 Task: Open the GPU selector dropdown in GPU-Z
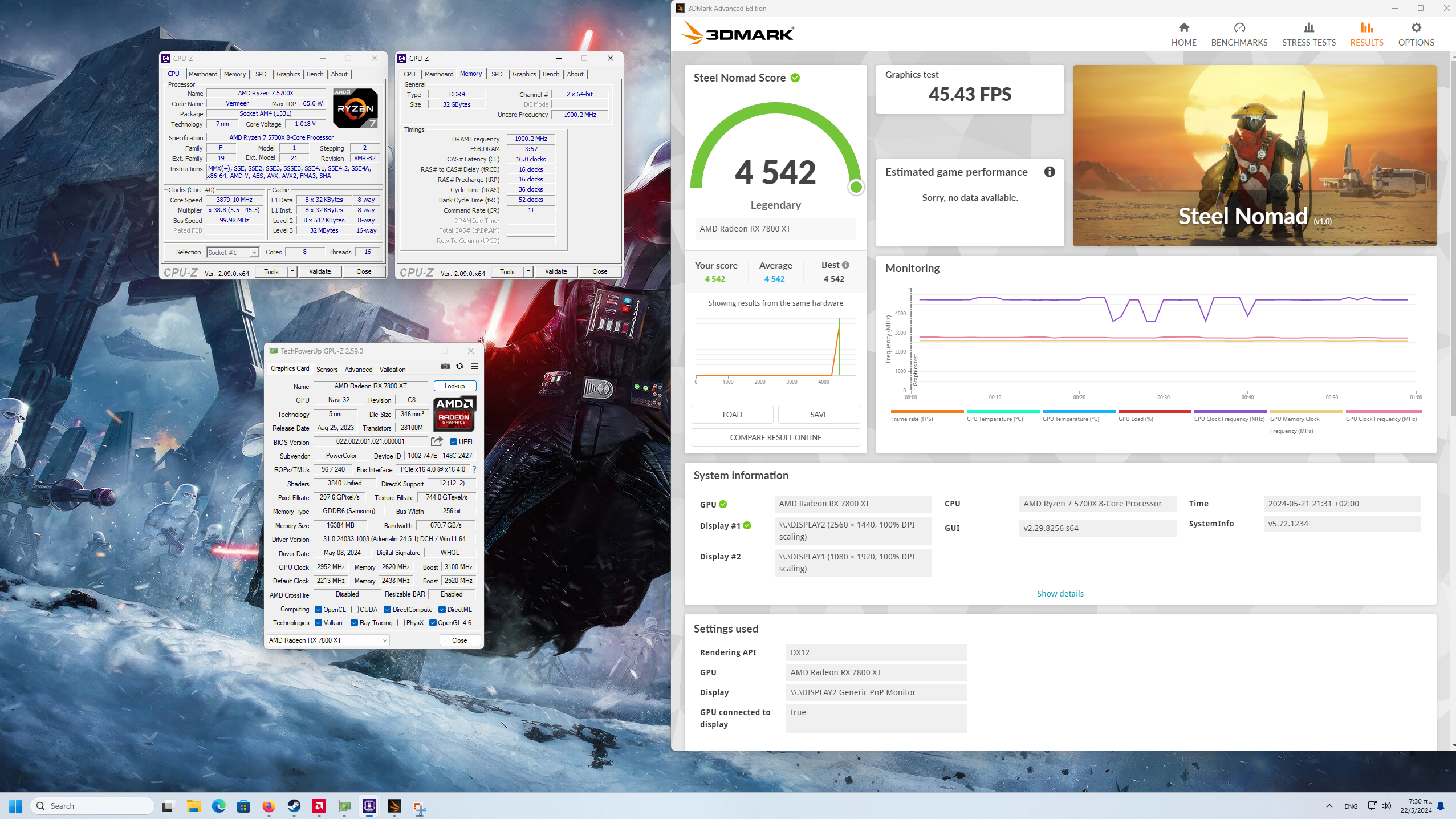[x=328, y=640]
